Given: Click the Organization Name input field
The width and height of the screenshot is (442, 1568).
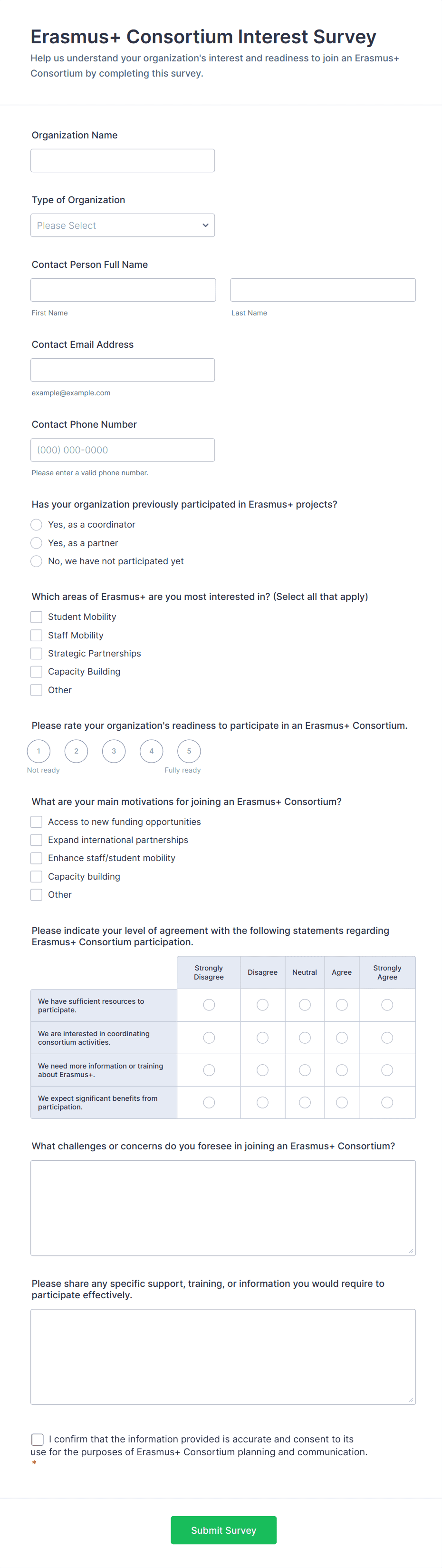Looking at the screenshot, I should (x=122, y=160).
